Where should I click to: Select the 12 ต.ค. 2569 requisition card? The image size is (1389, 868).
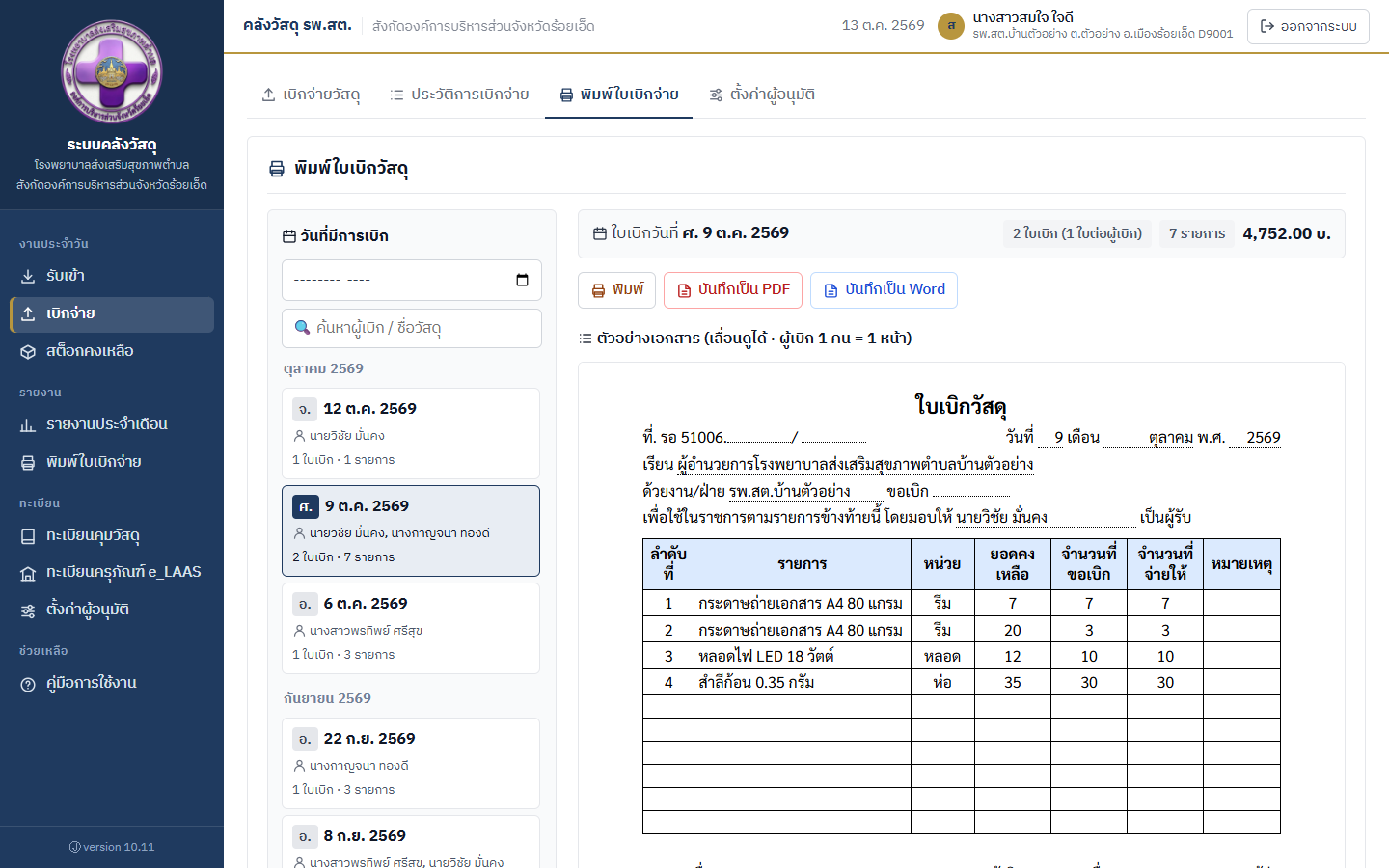click(x=411, y=433)
